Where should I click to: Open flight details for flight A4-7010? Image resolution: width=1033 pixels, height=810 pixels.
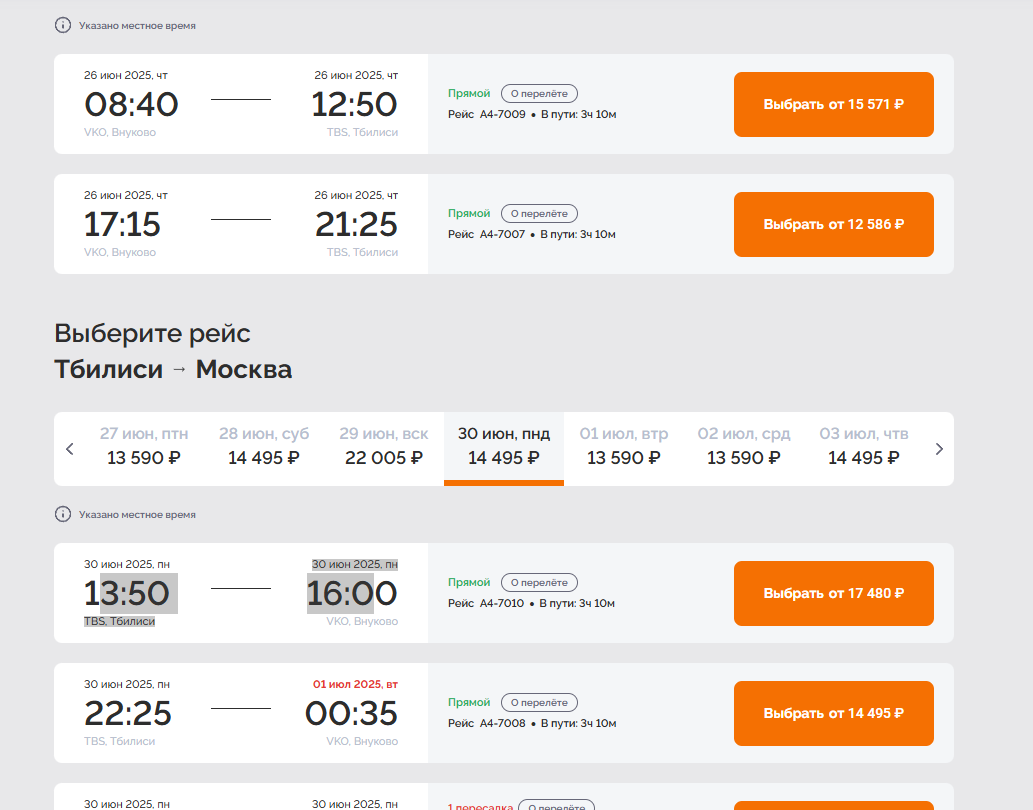click(539, 583)
